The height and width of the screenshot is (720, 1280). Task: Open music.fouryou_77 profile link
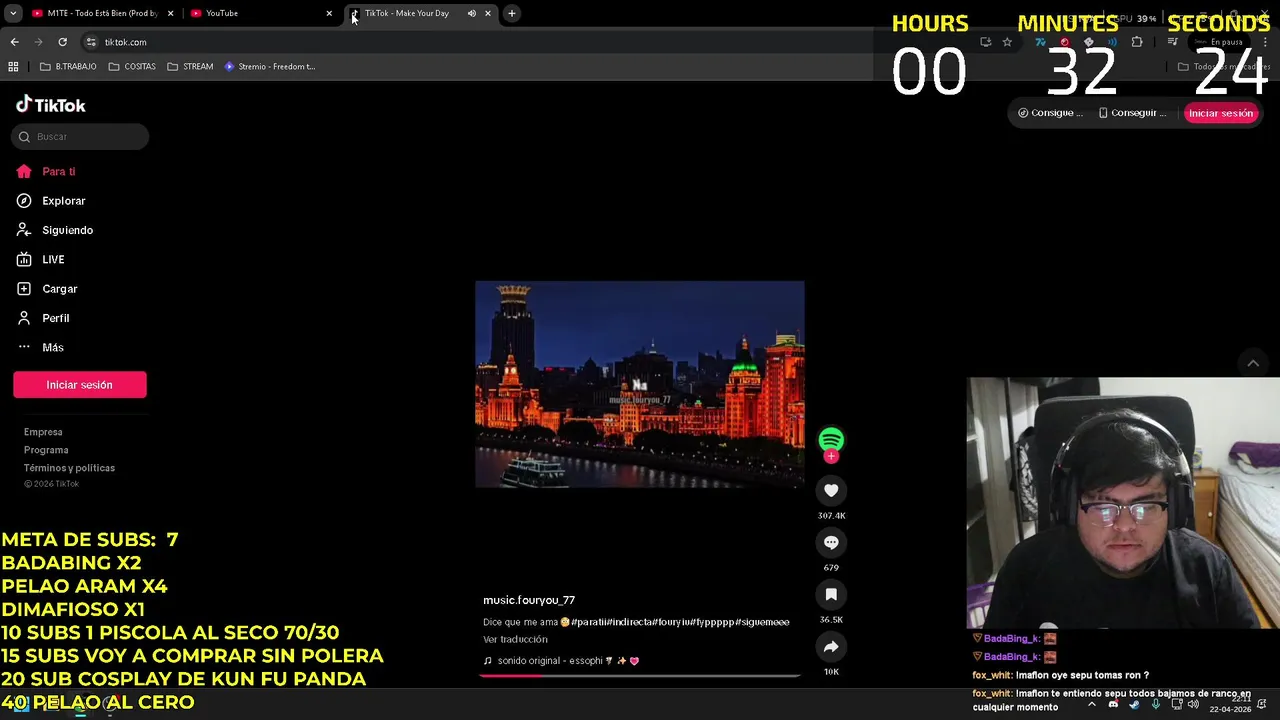[x=529, y=600]
